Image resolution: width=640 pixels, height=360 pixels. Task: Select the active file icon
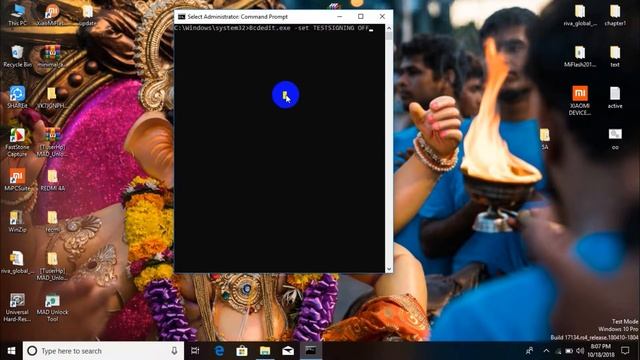tap(615, 98)
